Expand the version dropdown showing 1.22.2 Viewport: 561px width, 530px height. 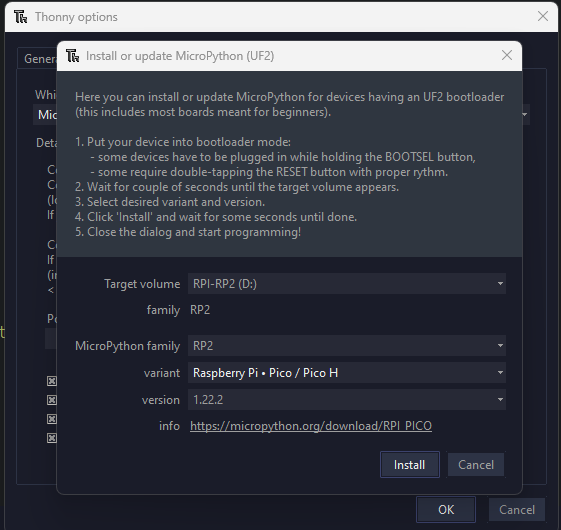coord(347,400)
